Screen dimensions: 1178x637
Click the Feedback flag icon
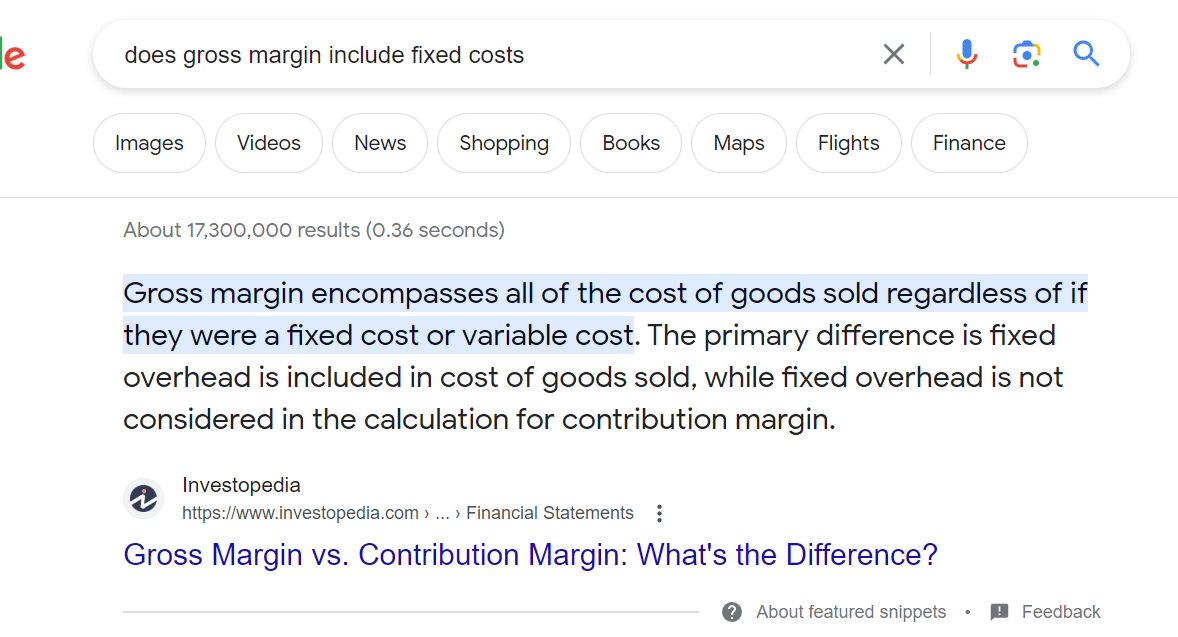pyautogui.click(x=999, y=612)
